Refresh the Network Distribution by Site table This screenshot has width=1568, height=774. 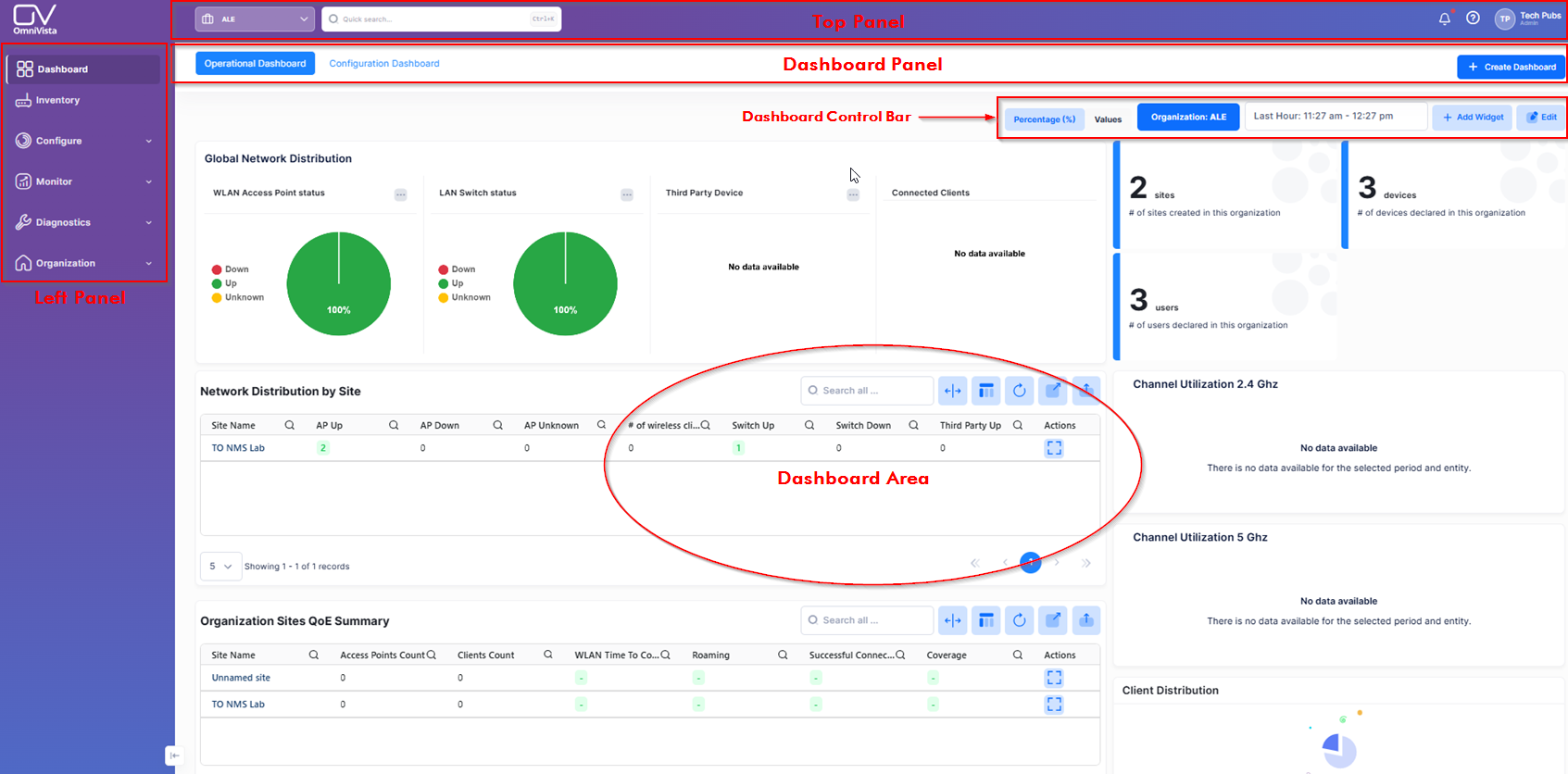pos(1020,391)
